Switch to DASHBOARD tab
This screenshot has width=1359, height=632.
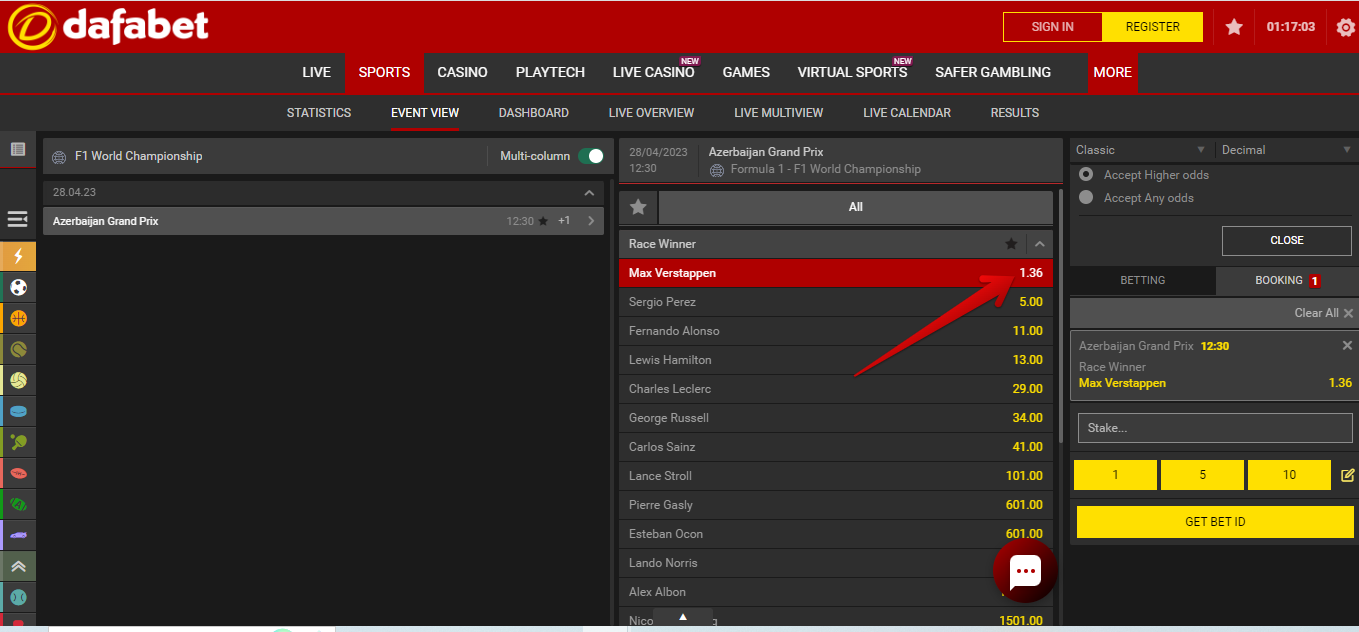[534, 113]
